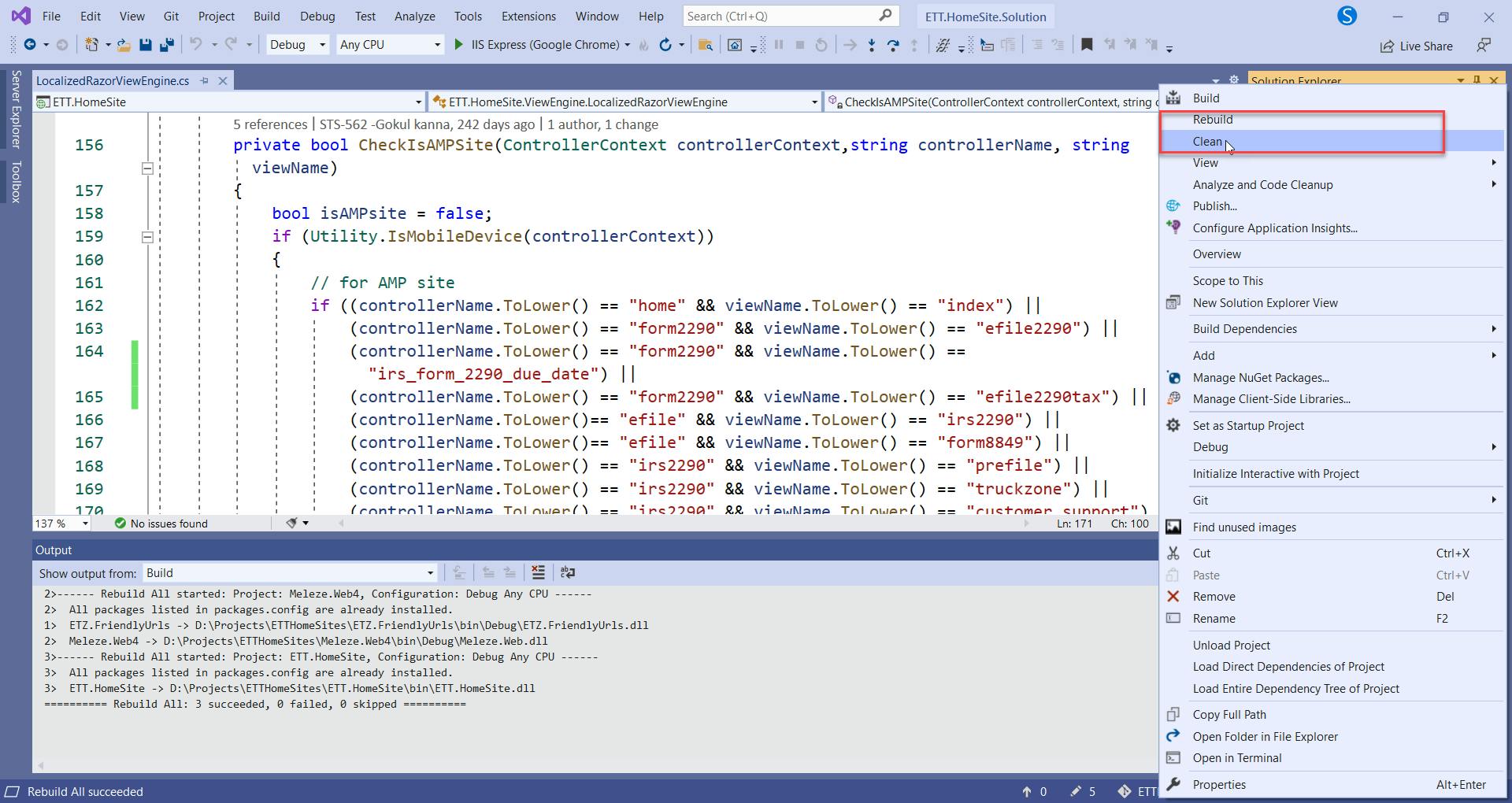The image size is (1512, 803).
Task: Click the Undo arrow icon
Action: pos(196,45)
